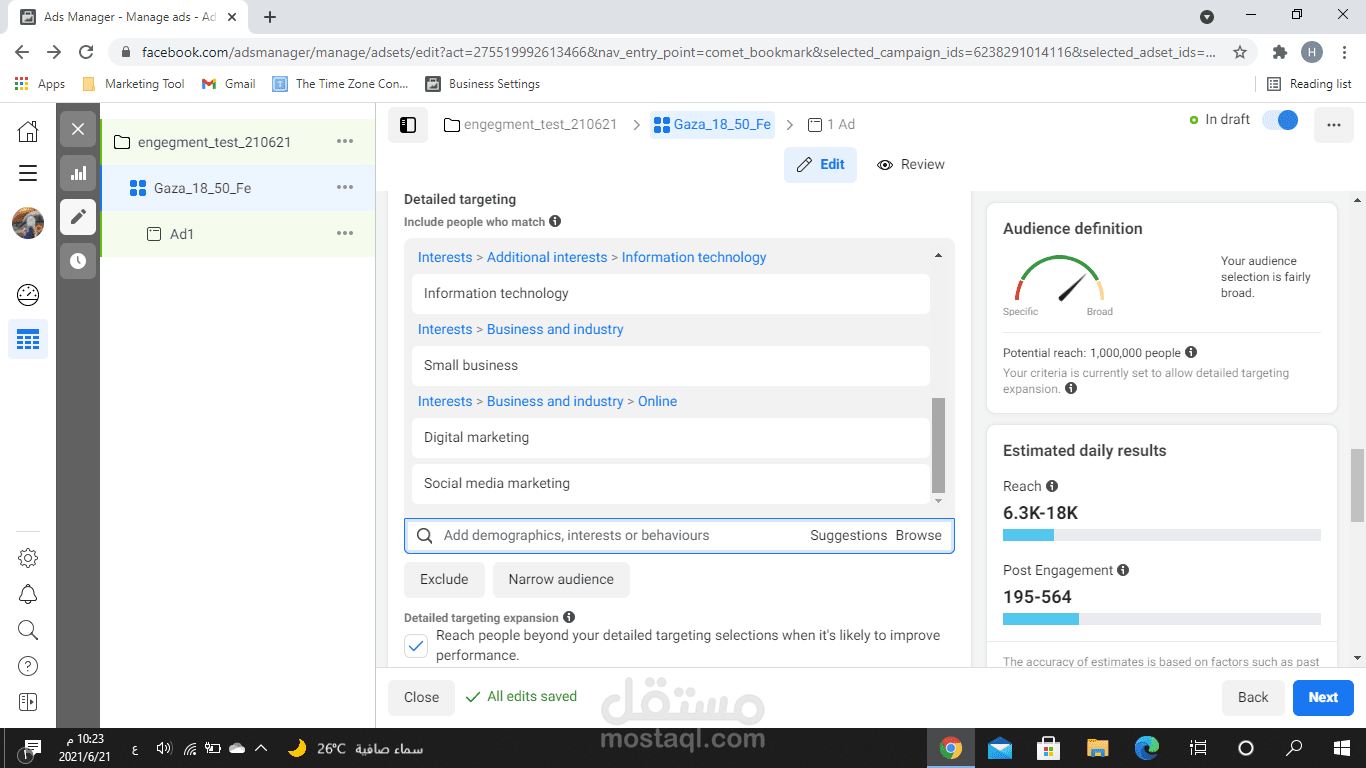This screenshot has width=1366, height=768.
Task: Open Business Settings bookmark
Action: click(x=483, y=84)
